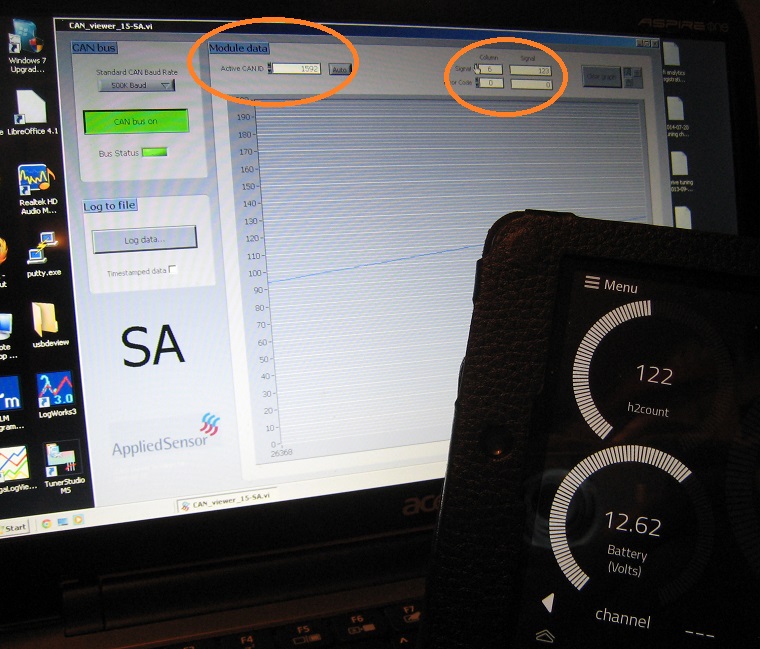Click the Auto button beside Active CAN ID
This screenshot has height=649, width=760.
click(x=339, y=70)
